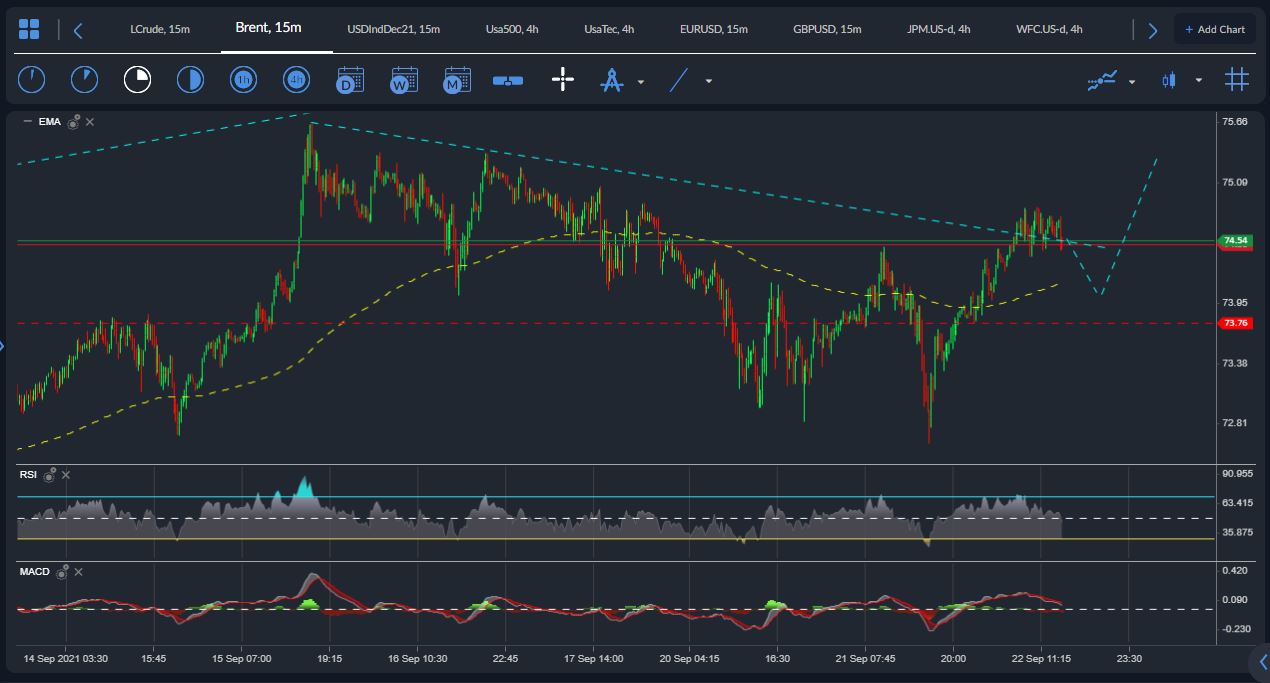Screen dimensions: 1270x683
Task: Select the 30-minute timeframe half-clock icon
Action: coord(190,80)
